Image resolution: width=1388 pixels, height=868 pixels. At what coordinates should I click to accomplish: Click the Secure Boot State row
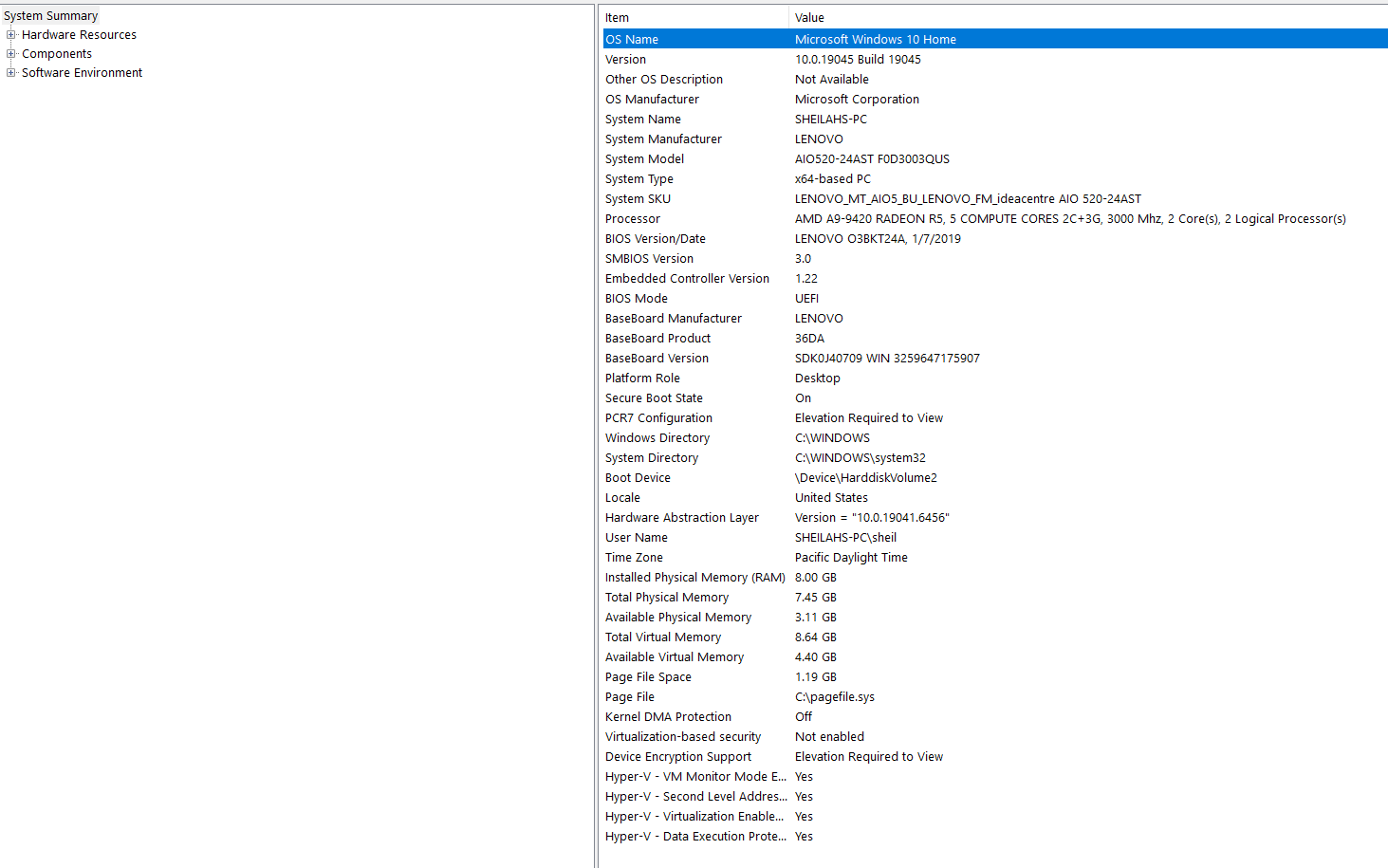995,397
